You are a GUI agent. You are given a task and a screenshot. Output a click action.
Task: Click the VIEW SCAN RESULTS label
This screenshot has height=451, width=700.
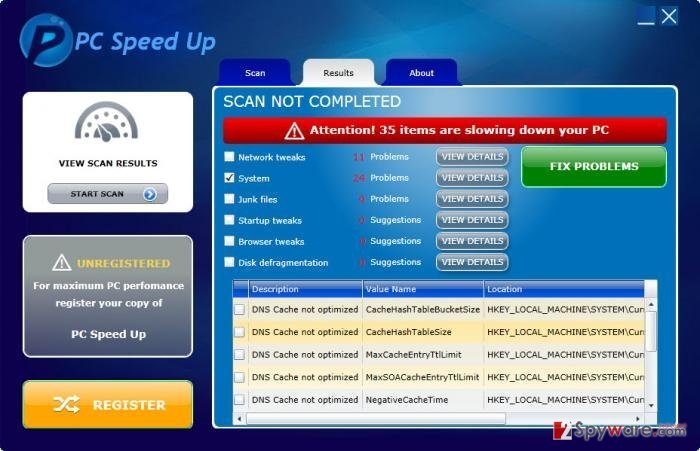coord(108,163)
